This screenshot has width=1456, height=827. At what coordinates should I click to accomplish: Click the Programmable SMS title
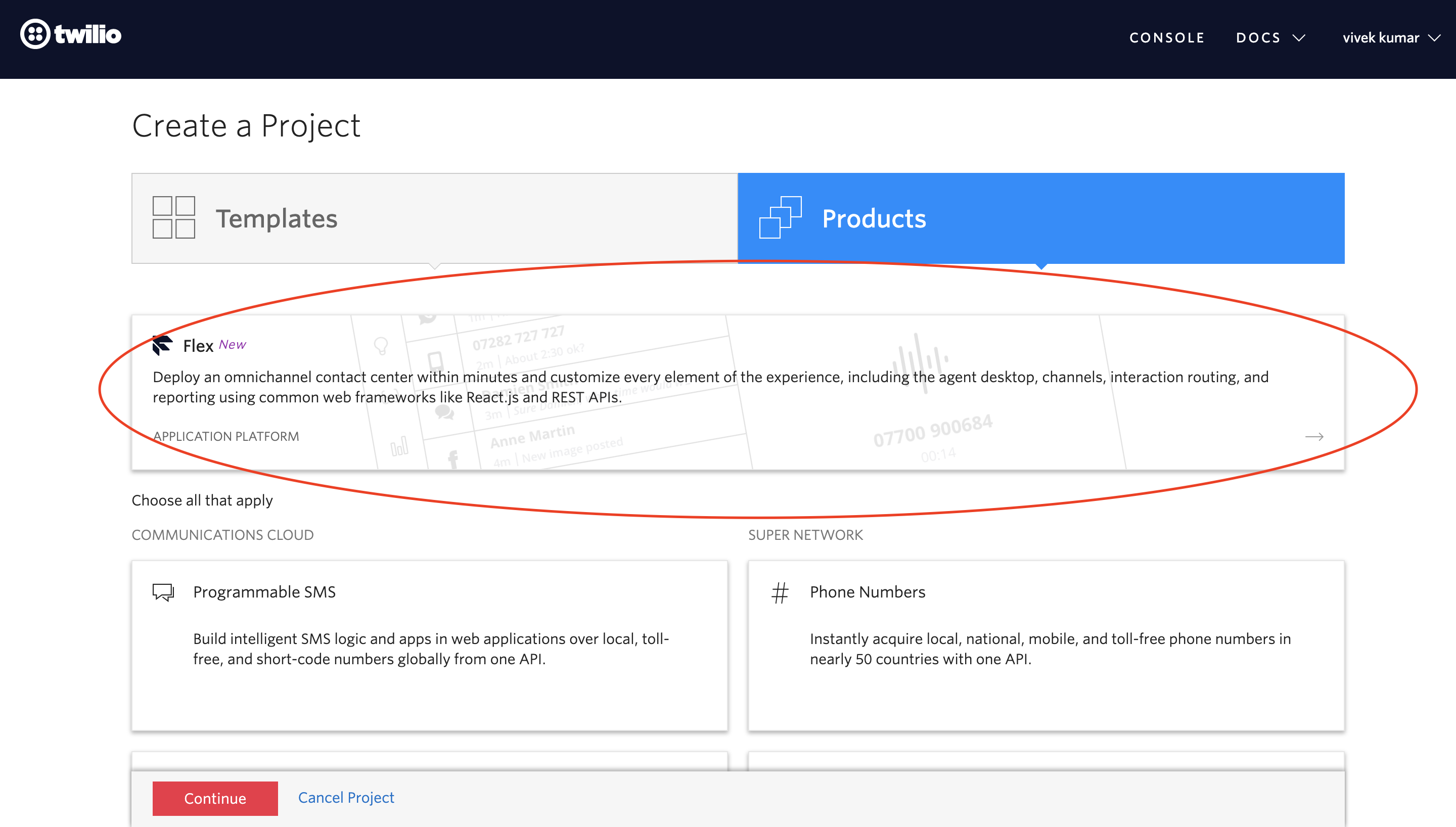pos(264,592)
